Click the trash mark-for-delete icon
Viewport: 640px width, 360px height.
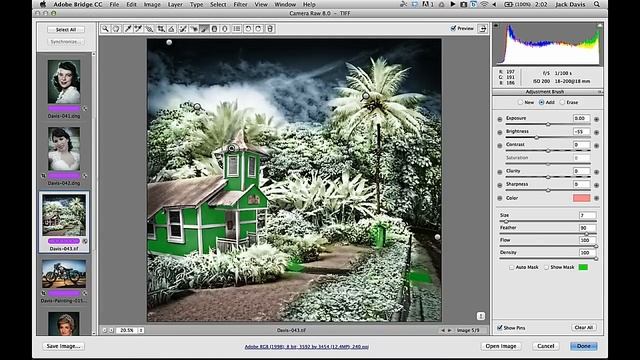coord(269,29)
